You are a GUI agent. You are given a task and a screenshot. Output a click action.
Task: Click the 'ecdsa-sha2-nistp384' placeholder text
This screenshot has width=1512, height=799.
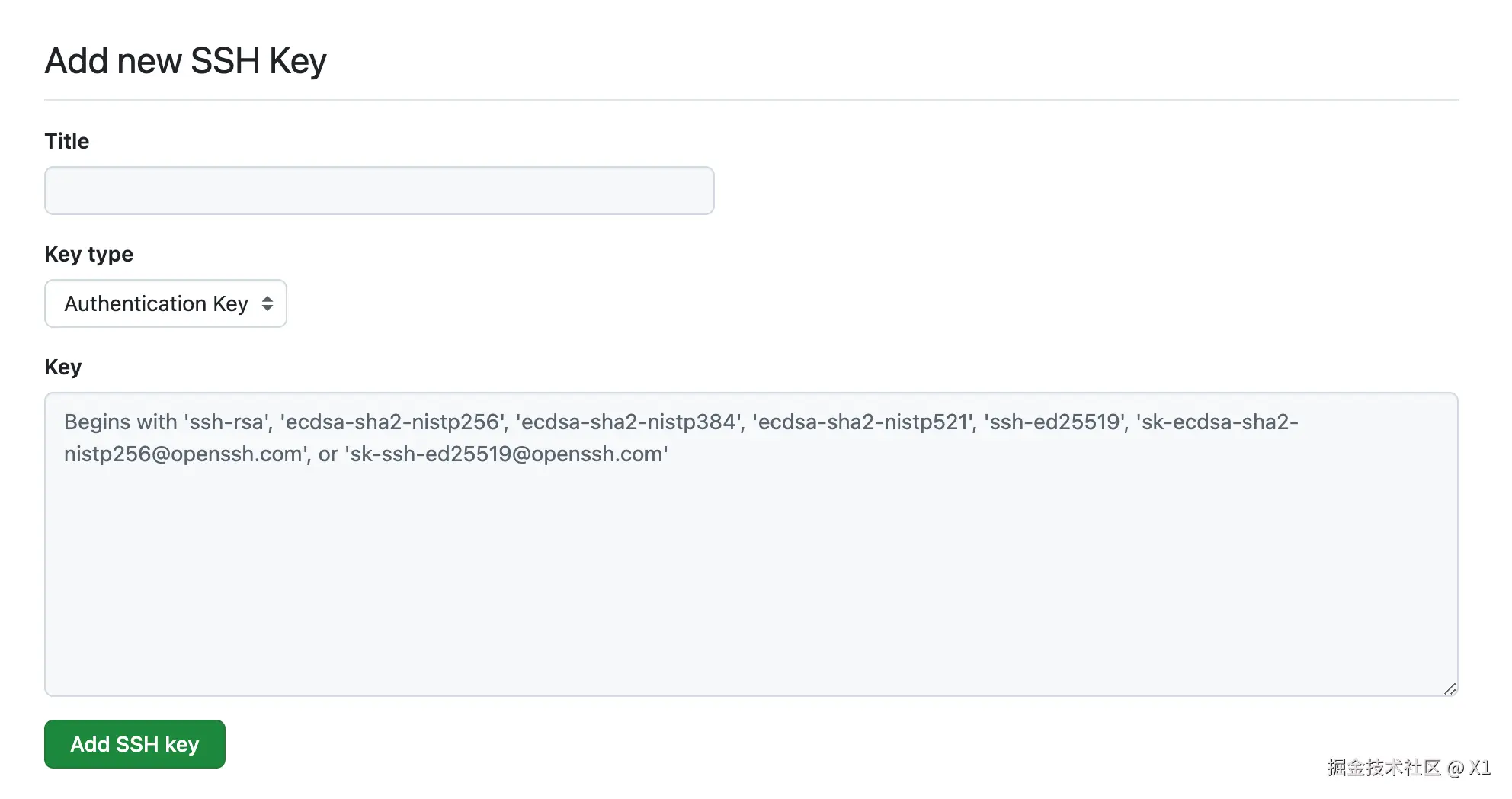[x=629, y=422]
